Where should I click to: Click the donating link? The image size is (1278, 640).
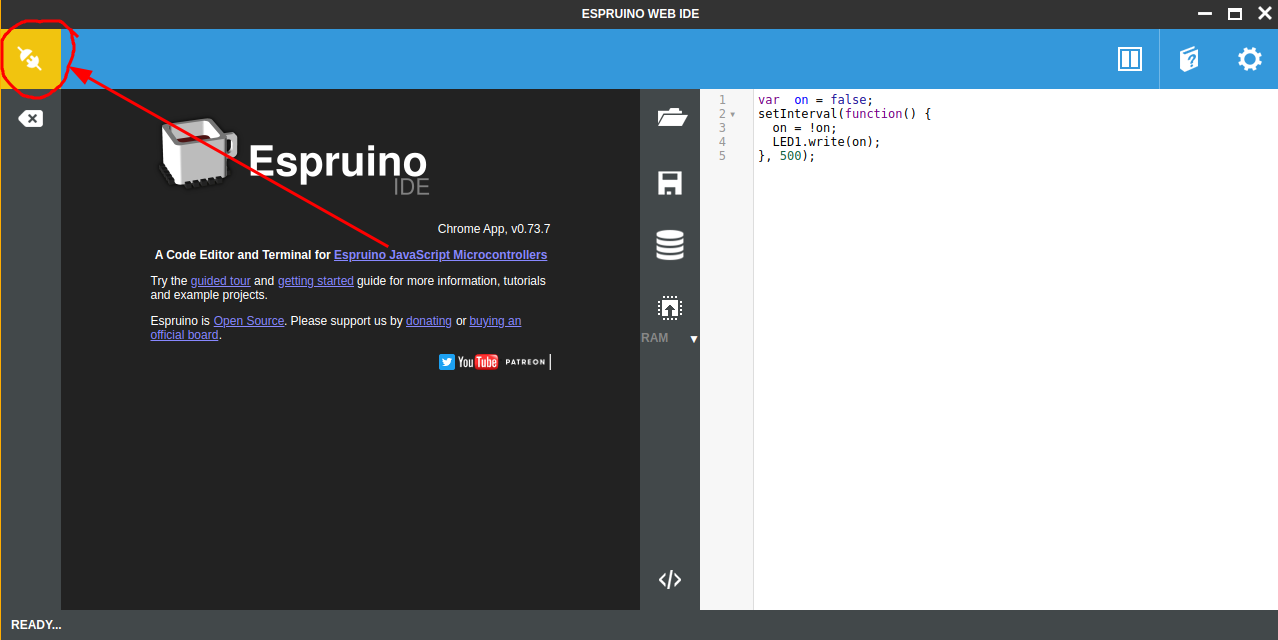428,320
